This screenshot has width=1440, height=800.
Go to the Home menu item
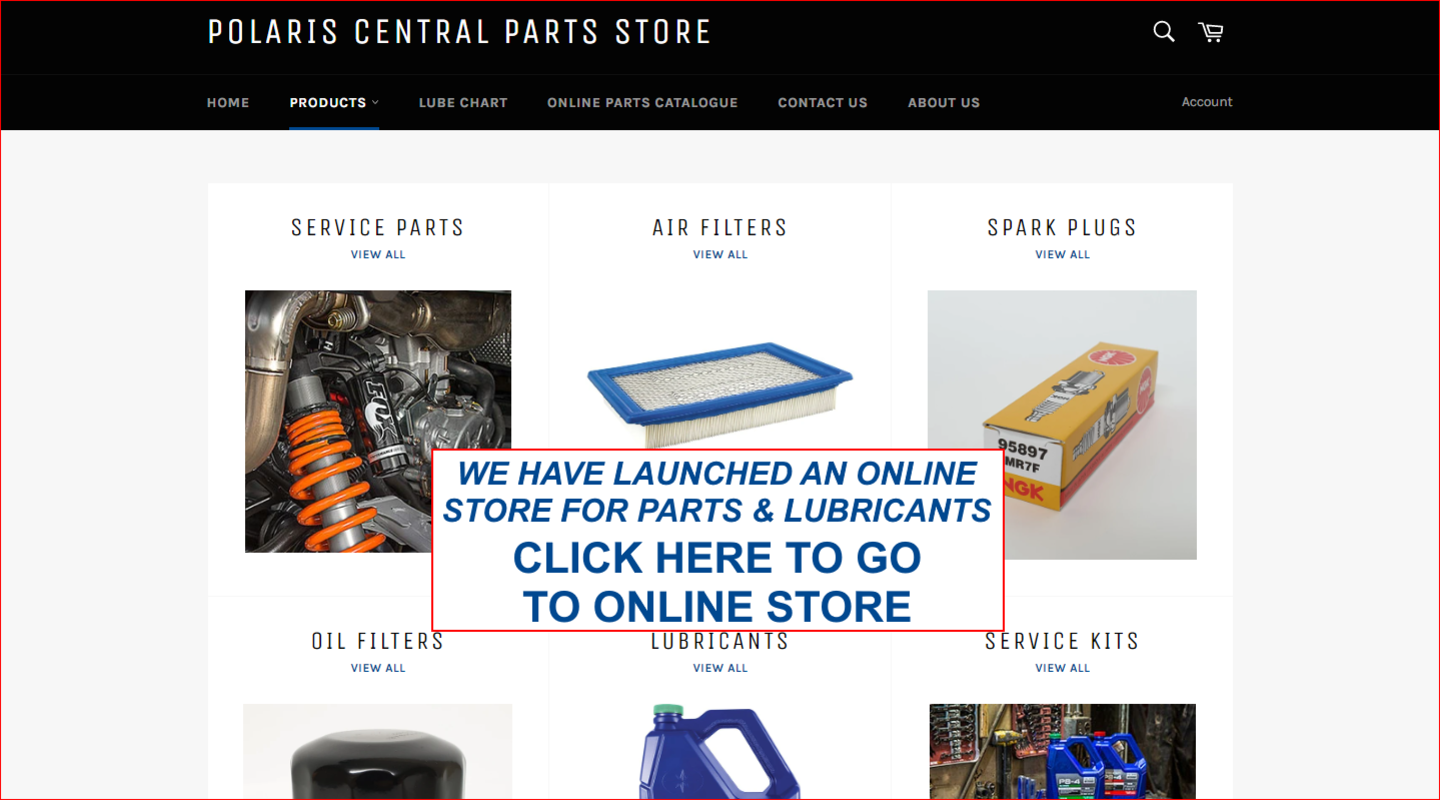point(228,102)
